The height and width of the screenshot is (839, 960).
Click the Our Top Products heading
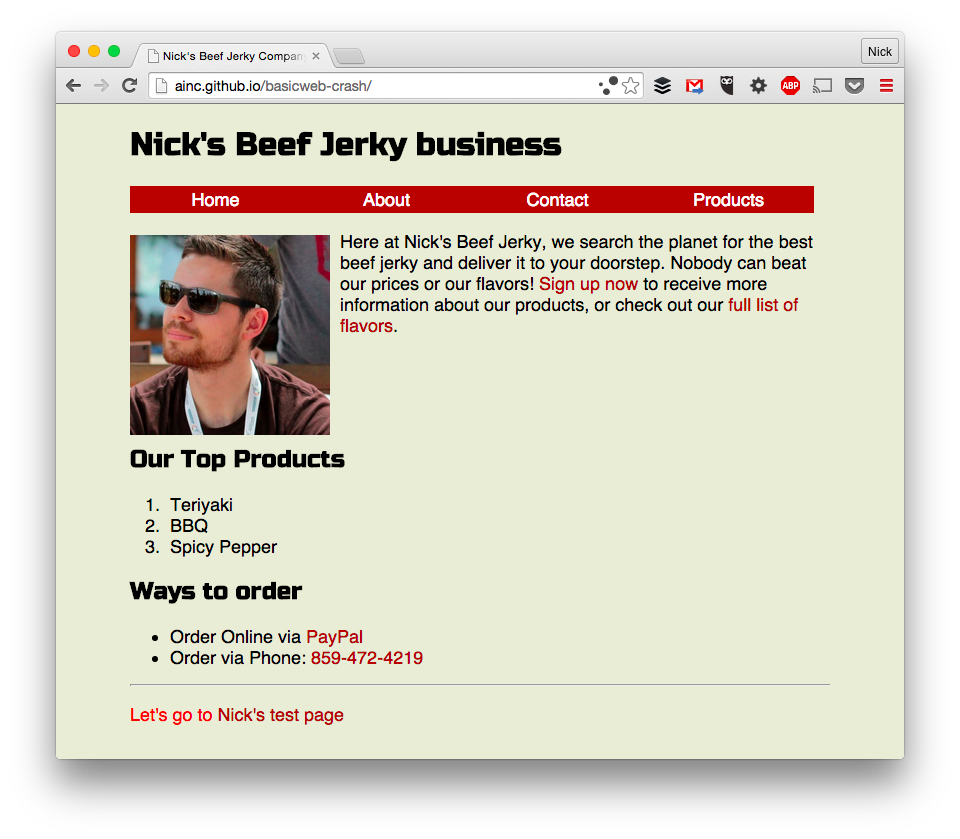point(237,459)
